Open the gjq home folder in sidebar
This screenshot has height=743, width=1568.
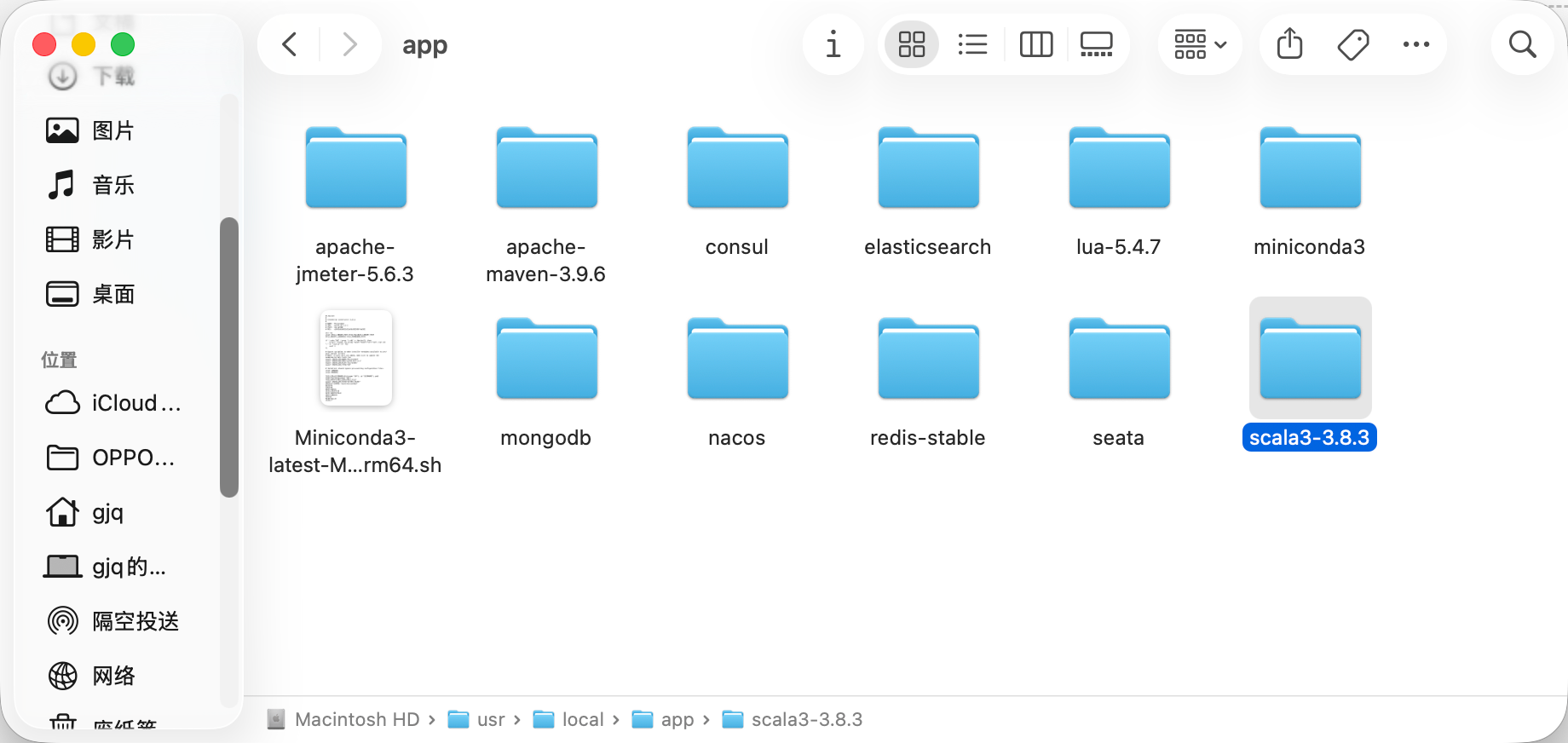85,512
